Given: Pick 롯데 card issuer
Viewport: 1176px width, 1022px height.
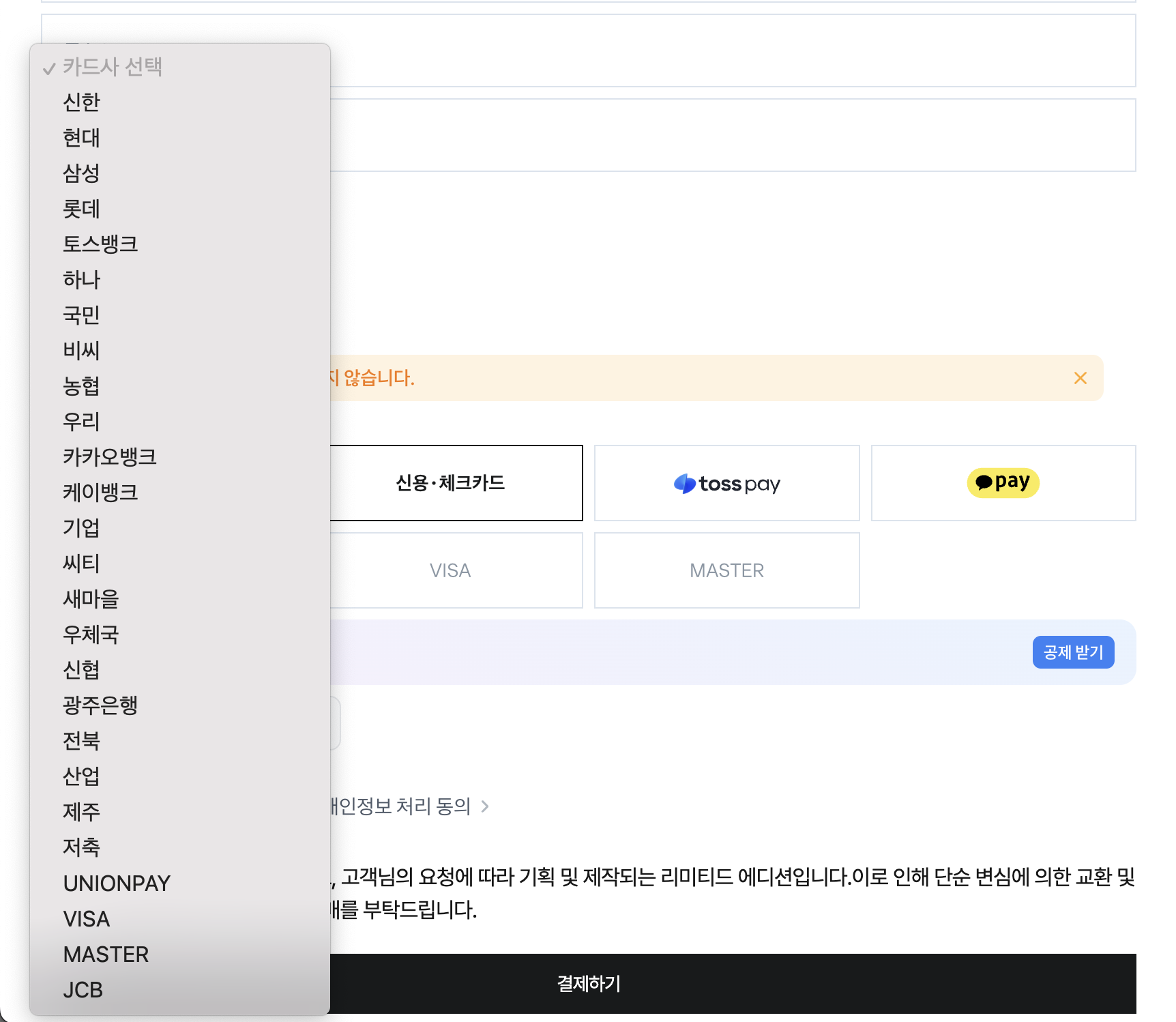Looking at the screenshot, I should [x=180, y=209].
